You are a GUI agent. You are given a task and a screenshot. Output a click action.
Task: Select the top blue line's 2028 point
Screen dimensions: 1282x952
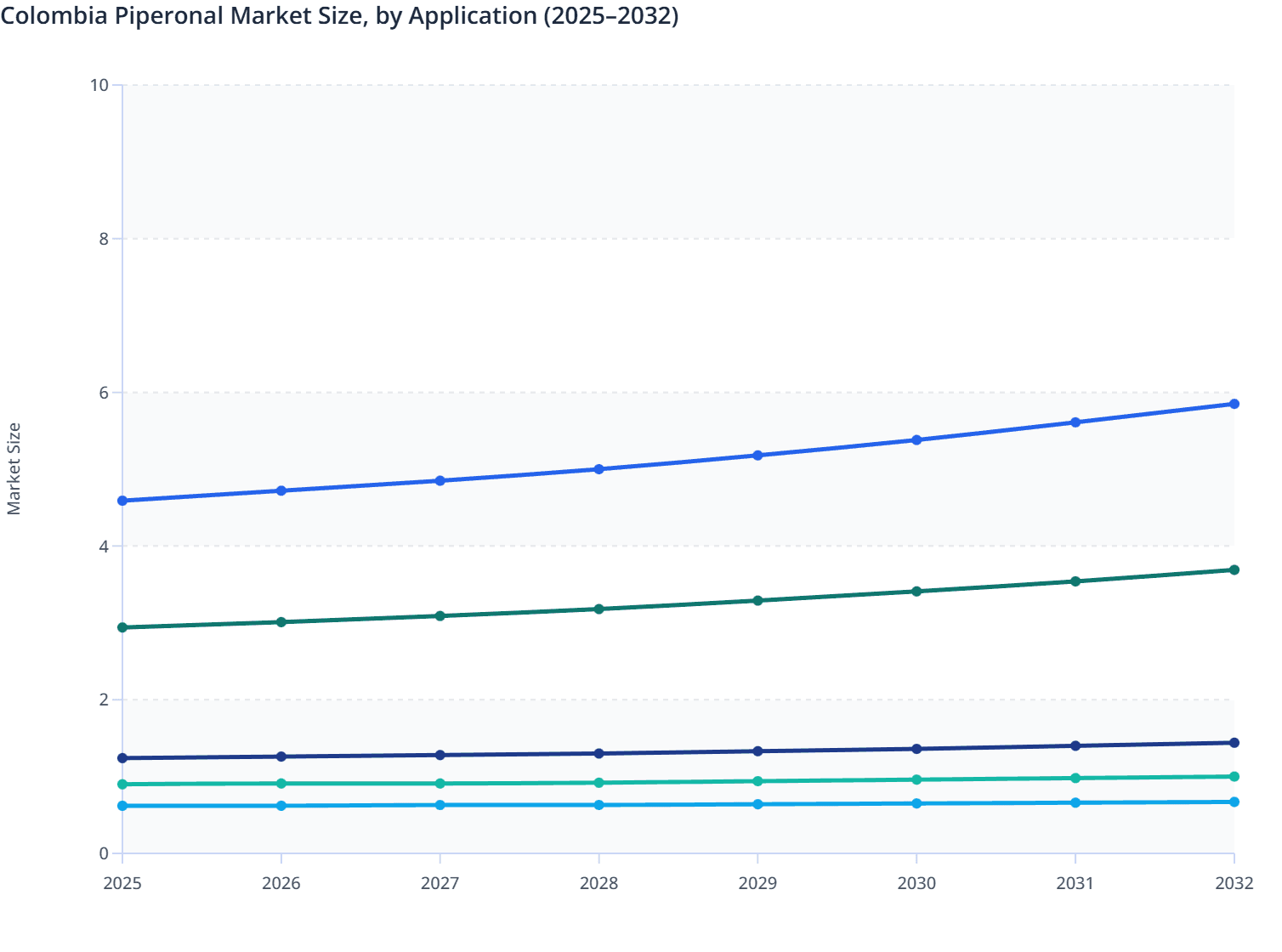coord(598,469)
